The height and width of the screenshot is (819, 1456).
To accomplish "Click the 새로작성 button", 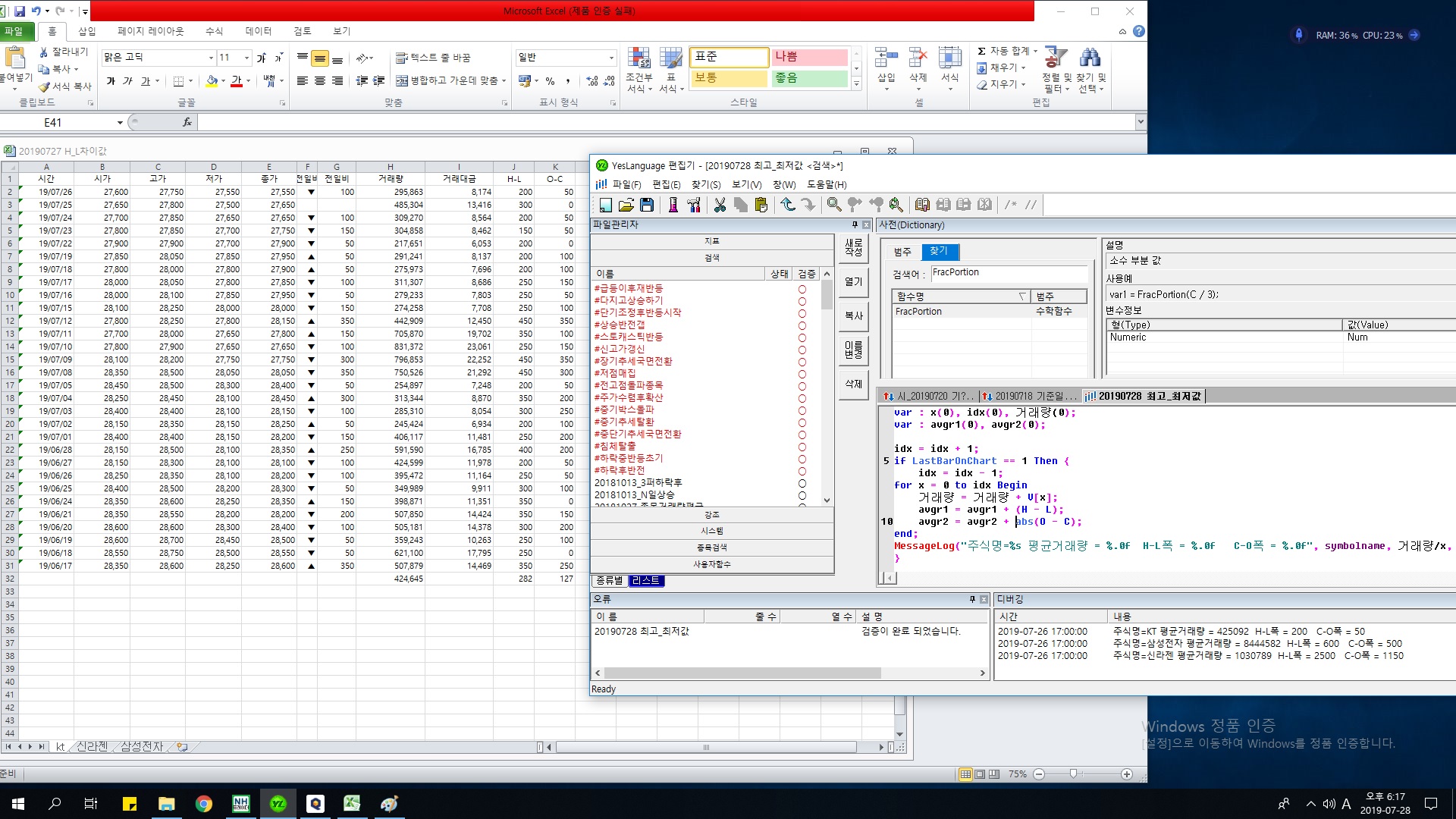I will pyautogui.click(x=854, y=247).
